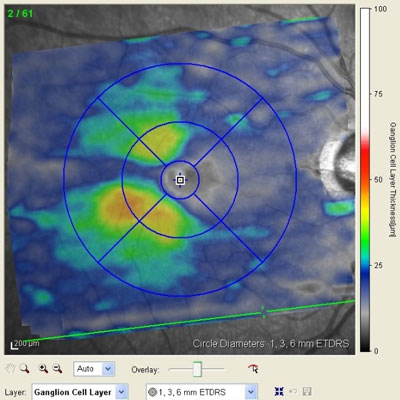Click the undo arrow icon
The image size is (400, 400).
tap(293, 392)
